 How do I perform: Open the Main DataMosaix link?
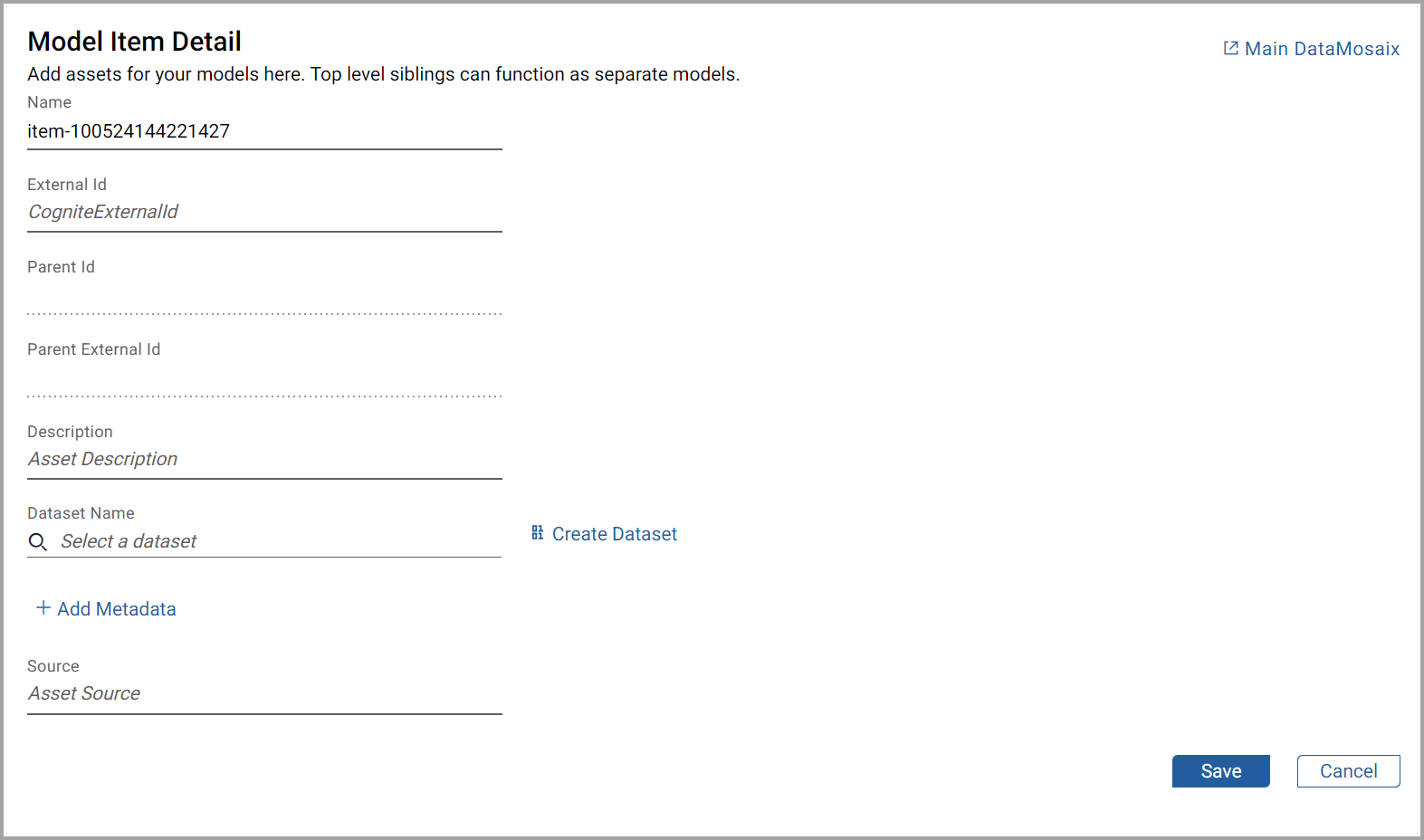point(1322,49)
